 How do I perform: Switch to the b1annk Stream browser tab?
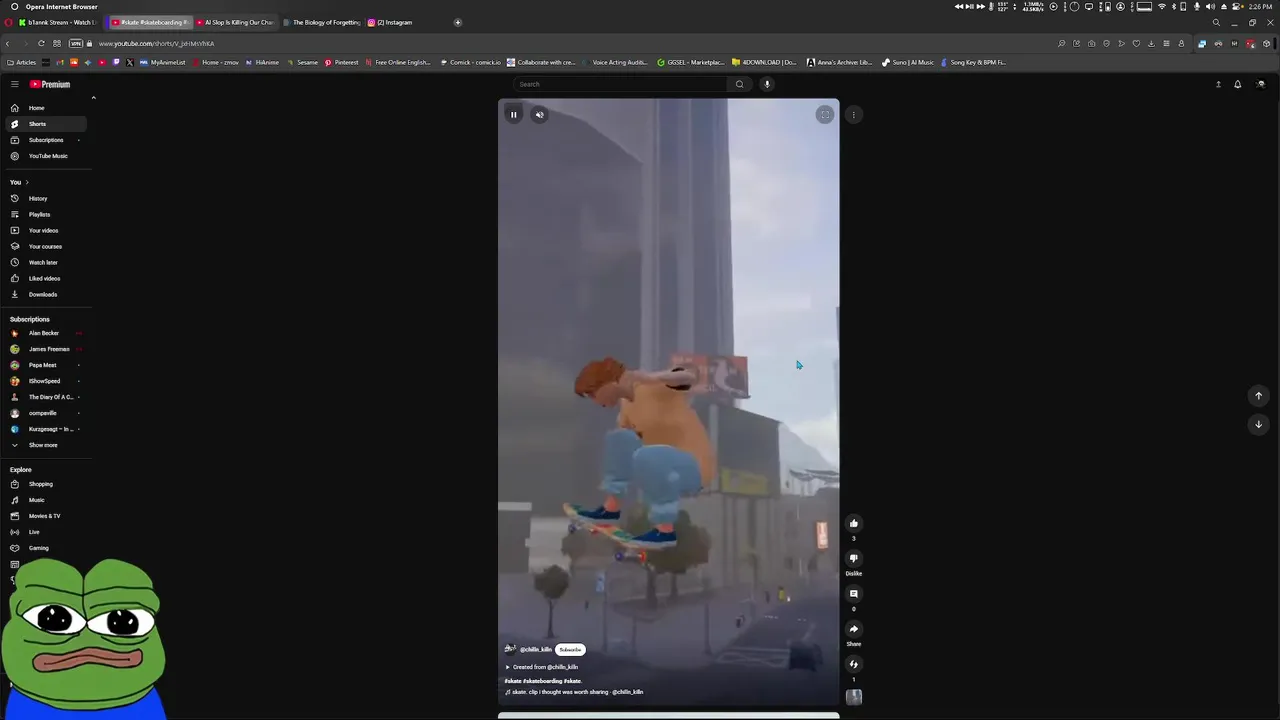click(x=60, y=22)
